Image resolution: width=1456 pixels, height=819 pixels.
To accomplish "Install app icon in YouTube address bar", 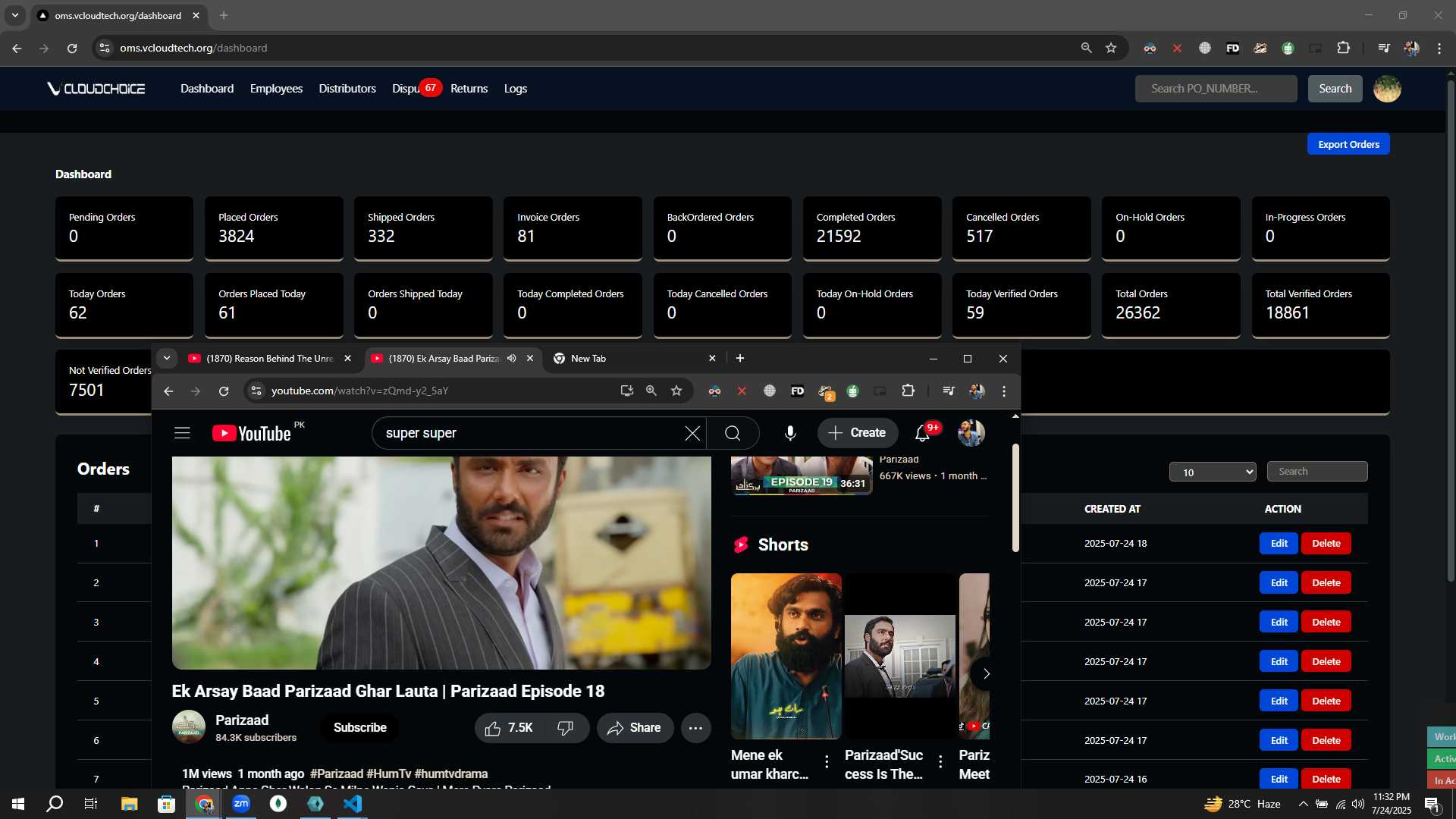I will point(626,391).
